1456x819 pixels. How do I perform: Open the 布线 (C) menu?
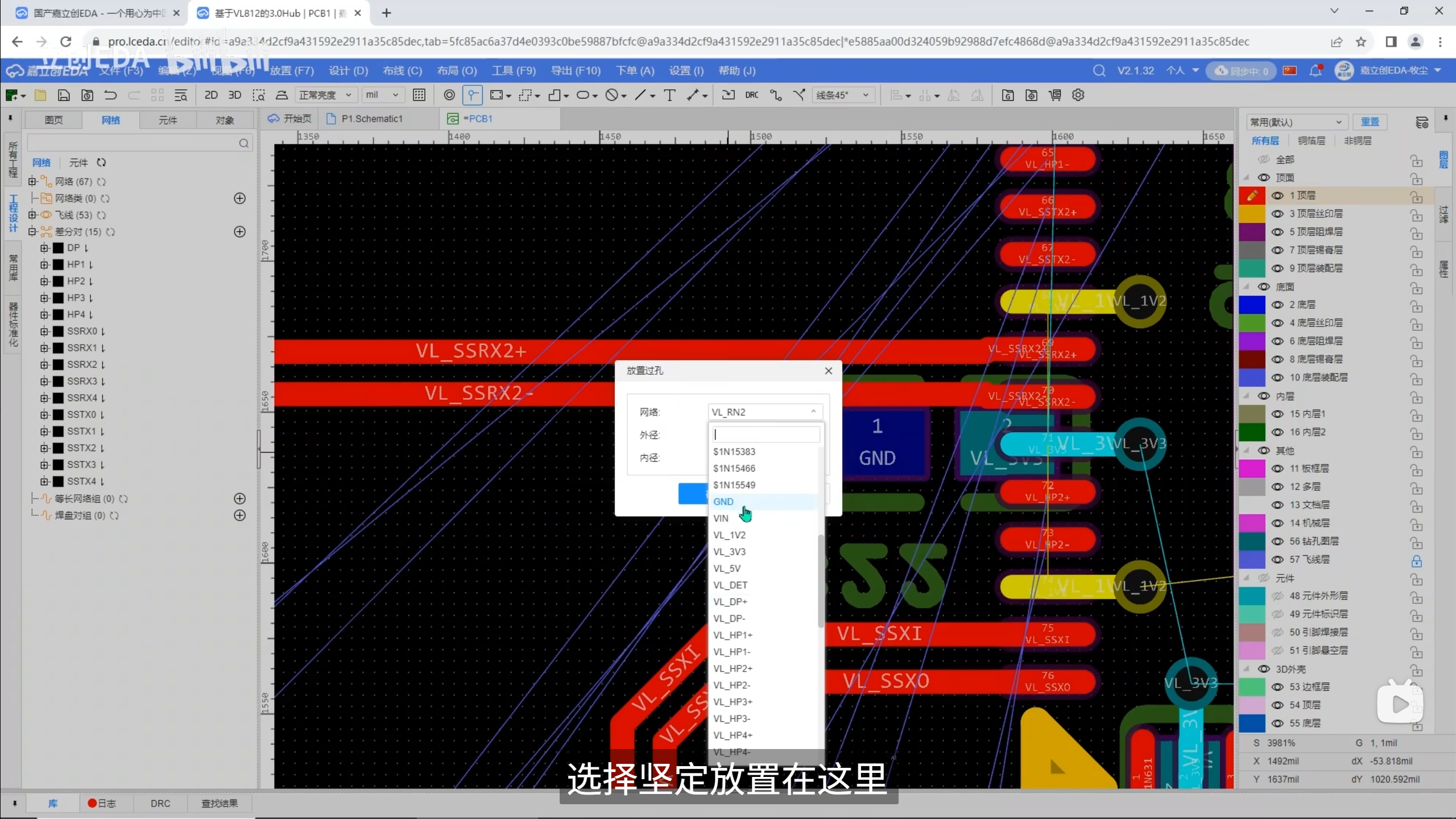tap(402, 71)
